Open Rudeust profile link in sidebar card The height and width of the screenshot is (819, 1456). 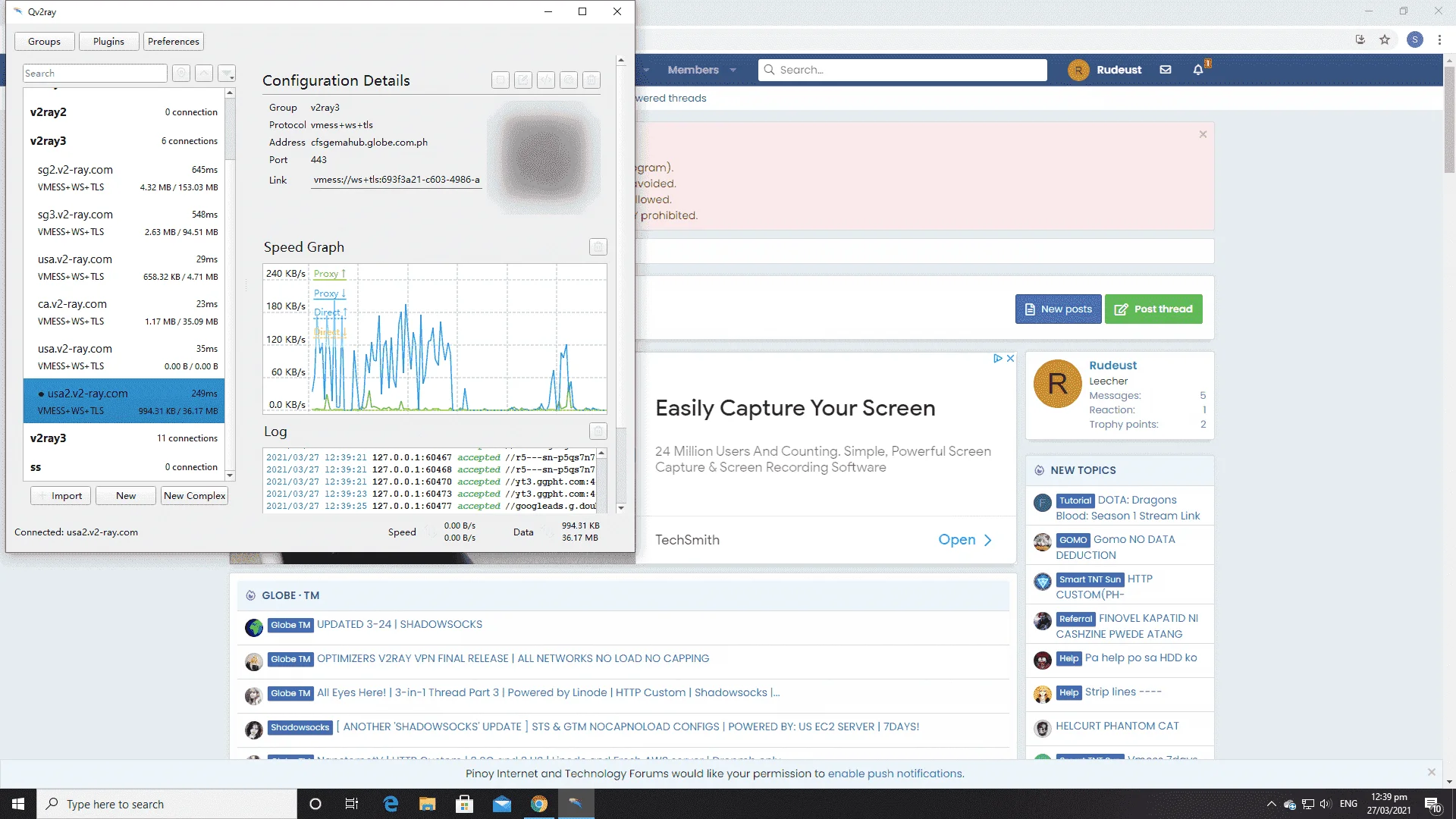coord(1112,366)
